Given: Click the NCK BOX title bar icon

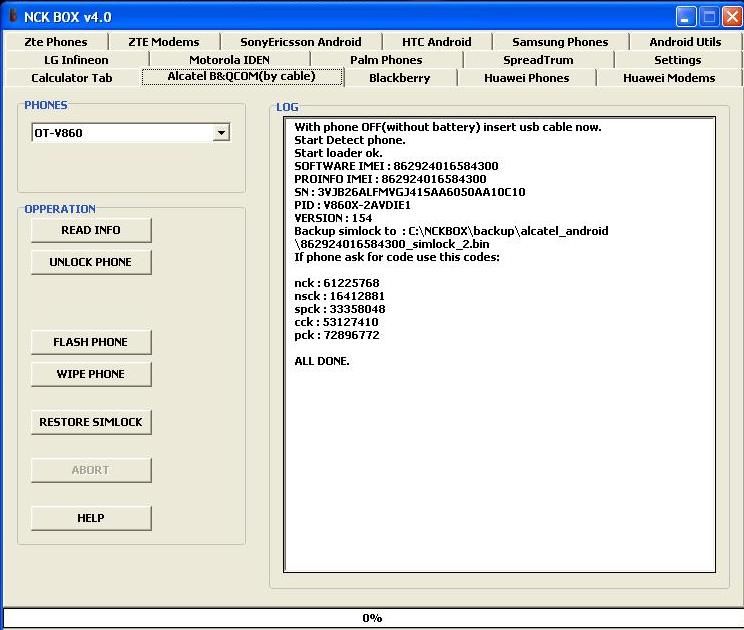Looking at the screenshot, I should [x=13, y=16].
